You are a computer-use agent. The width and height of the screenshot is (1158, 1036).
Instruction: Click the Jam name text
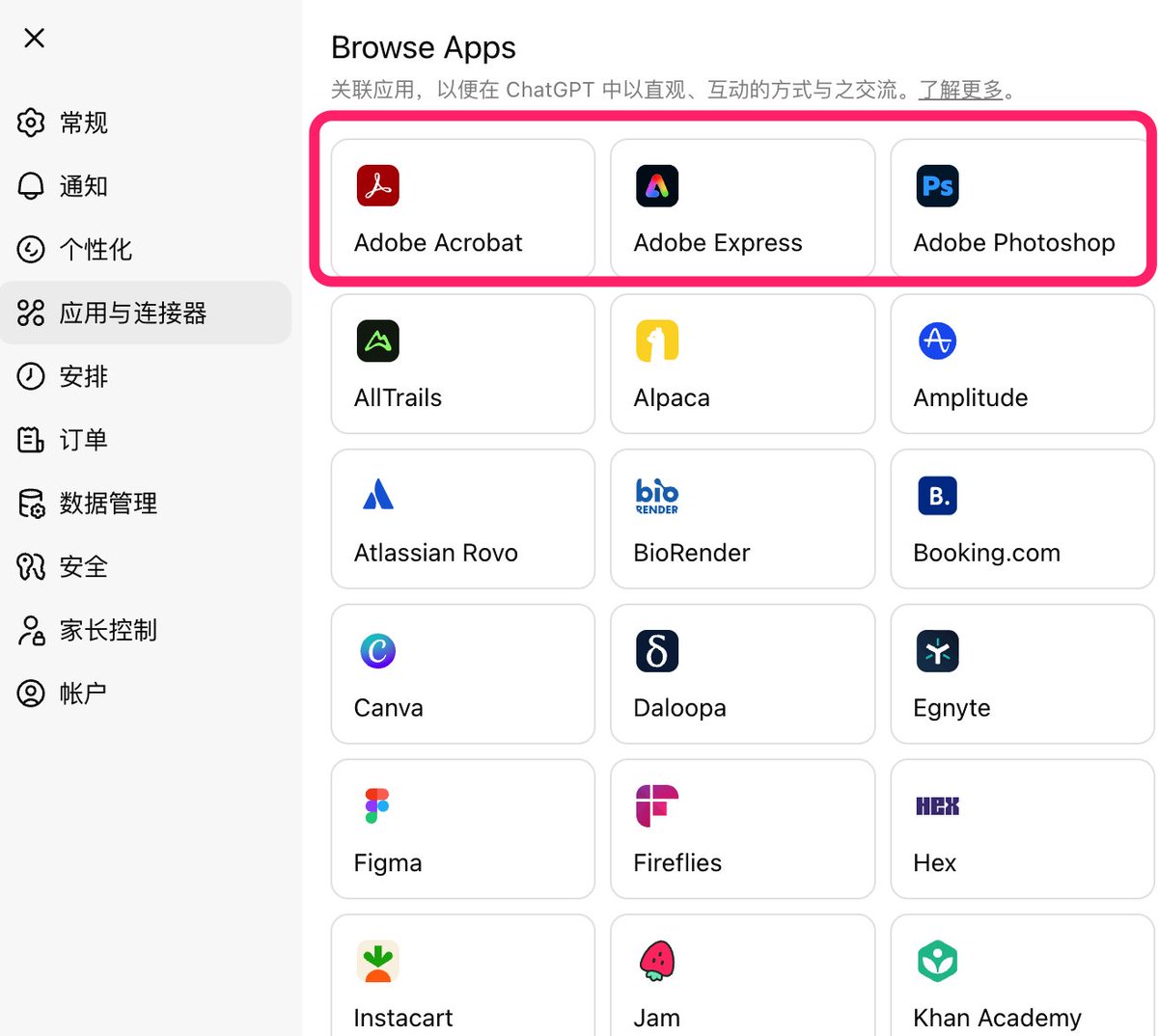click(x=657, y=1018)
